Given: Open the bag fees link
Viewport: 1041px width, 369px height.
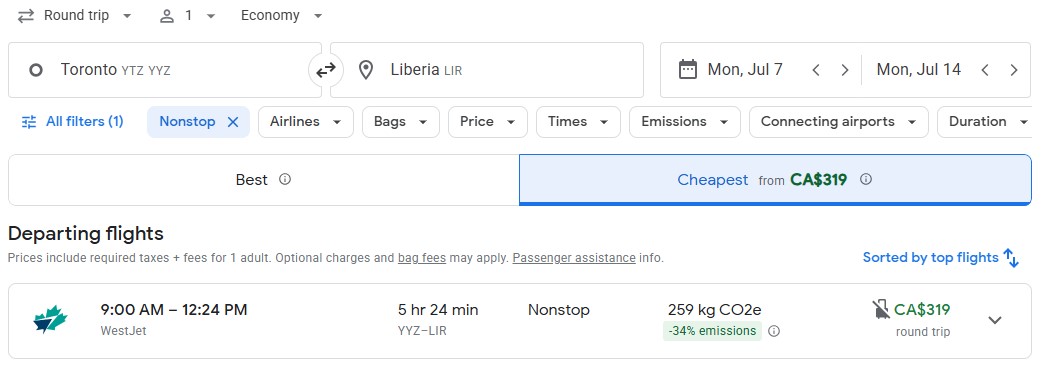Looking at the screenshot, I should click(x=422, y=258).
